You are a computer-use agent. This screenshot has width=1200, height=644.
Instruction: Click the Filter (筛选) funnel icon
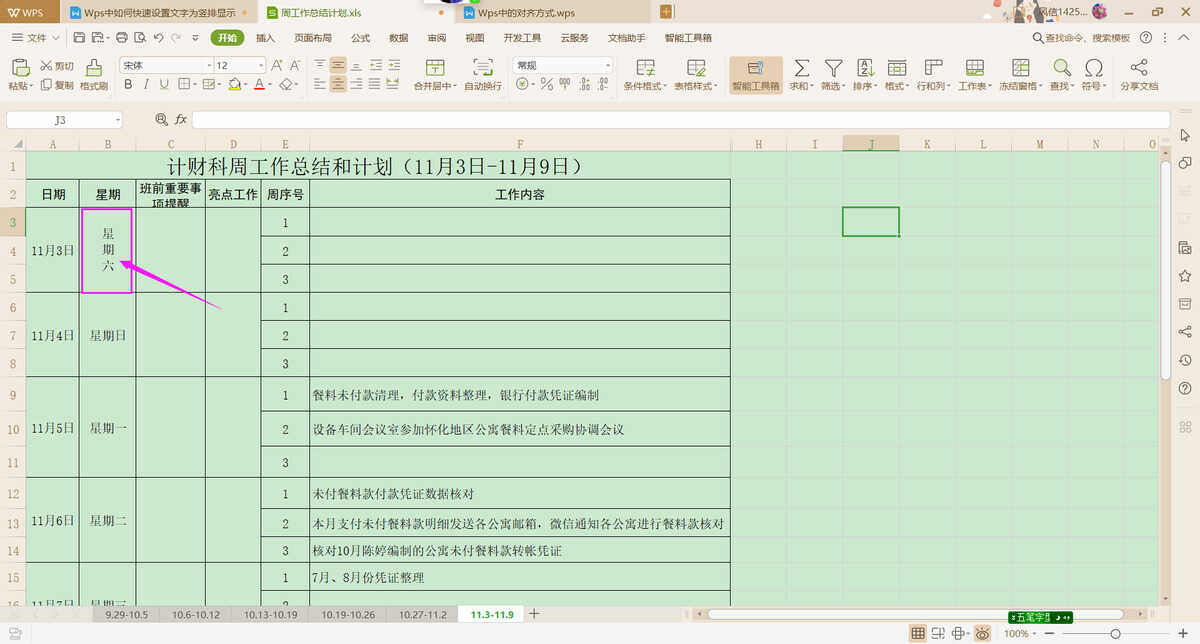pyautogui.click(x=833, y=67)
